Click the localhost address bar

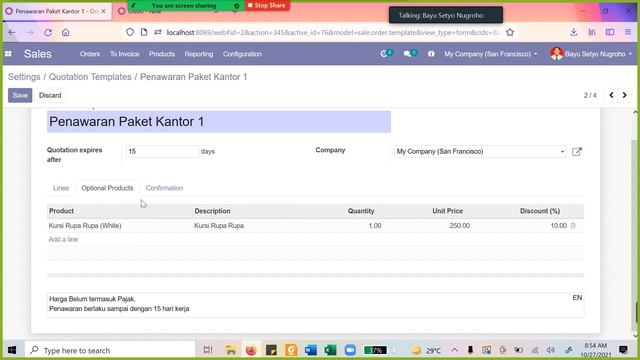point(333,32)
